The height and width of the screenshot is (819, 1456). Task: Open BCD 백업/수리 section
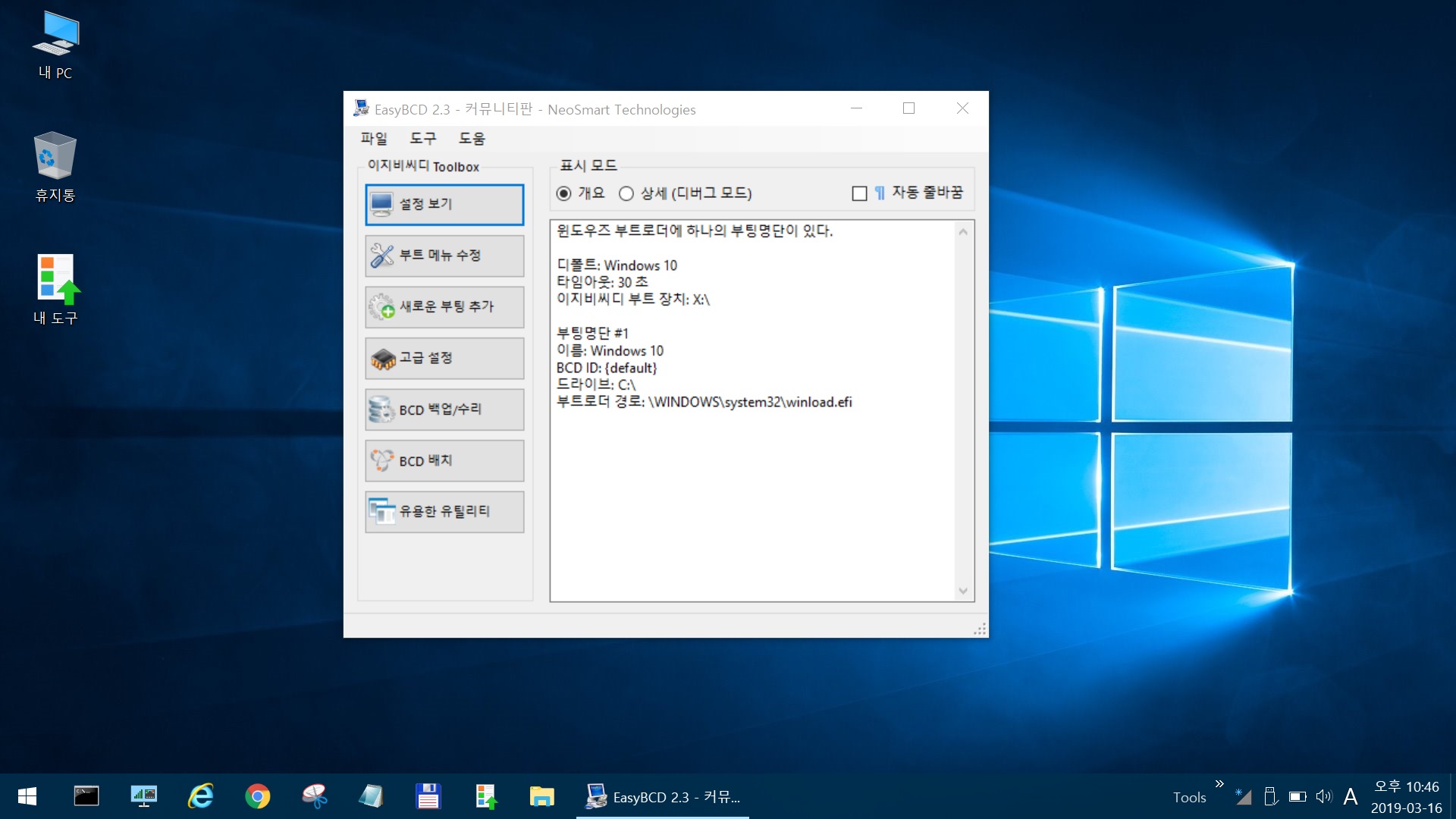(444, 409)
